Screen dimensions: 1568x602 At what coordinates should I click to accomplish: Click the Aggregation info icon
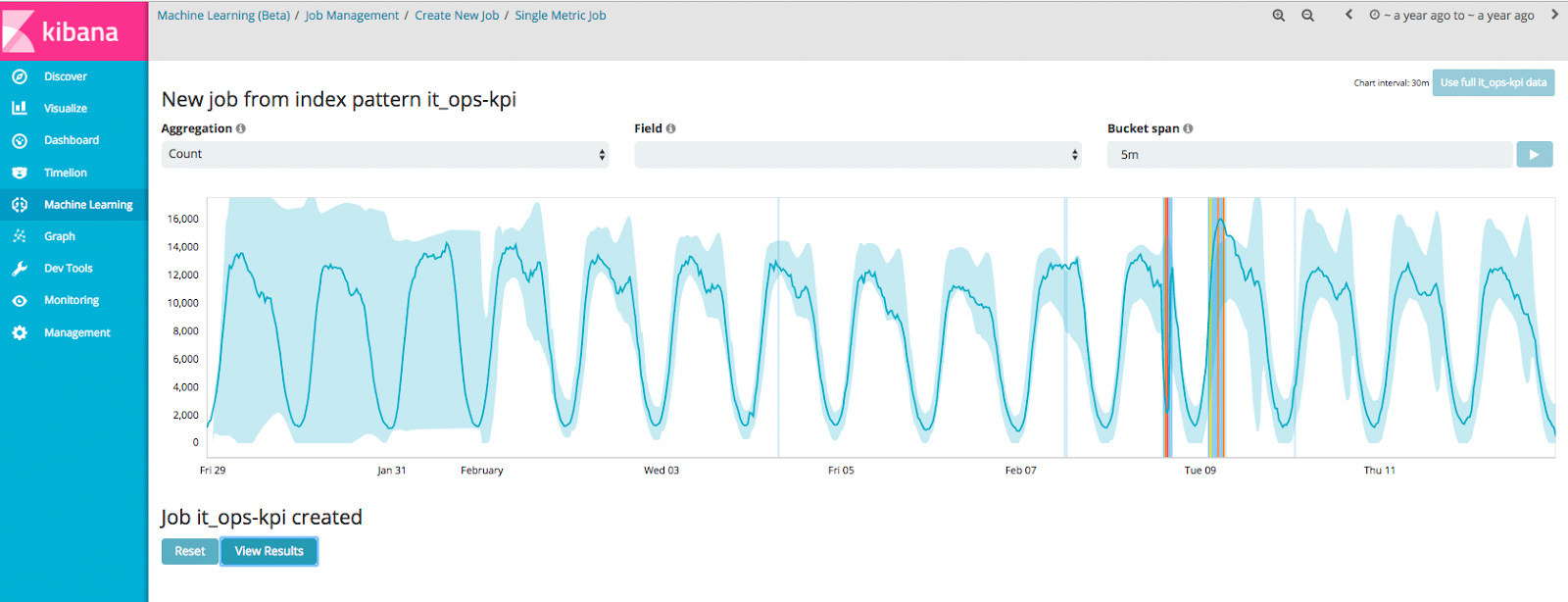(241, 128)
